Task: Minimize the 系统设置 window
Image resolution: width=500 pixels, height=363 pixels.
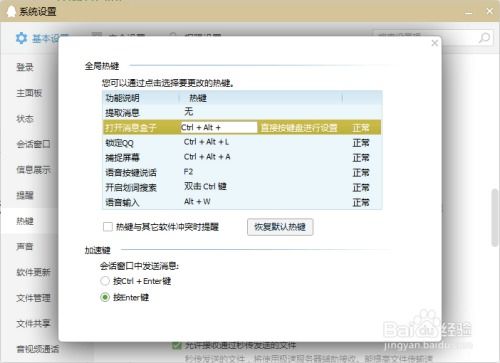Action: coord(469,12)
